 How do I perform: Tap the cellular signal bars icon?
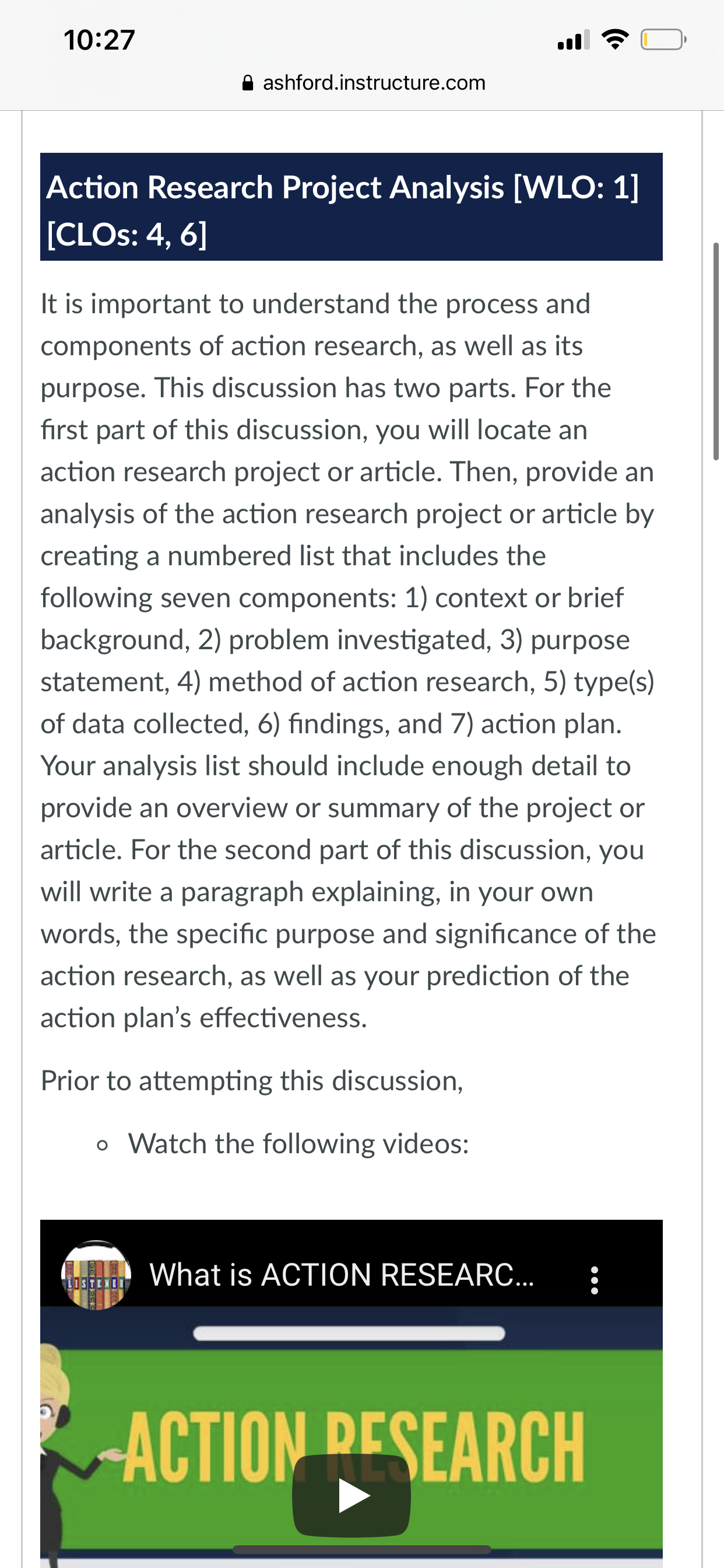pos(574,40)
